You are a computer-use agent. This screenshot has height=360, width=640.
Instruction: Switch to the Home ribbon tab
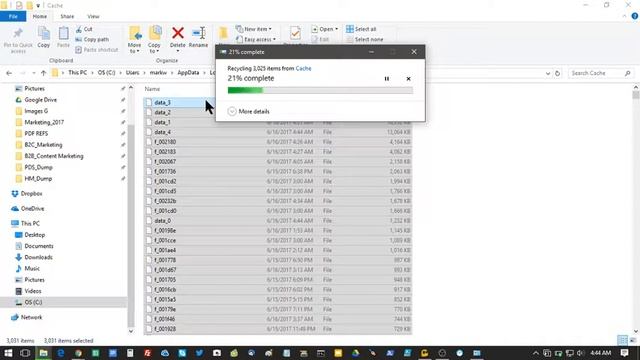point(40,16)
